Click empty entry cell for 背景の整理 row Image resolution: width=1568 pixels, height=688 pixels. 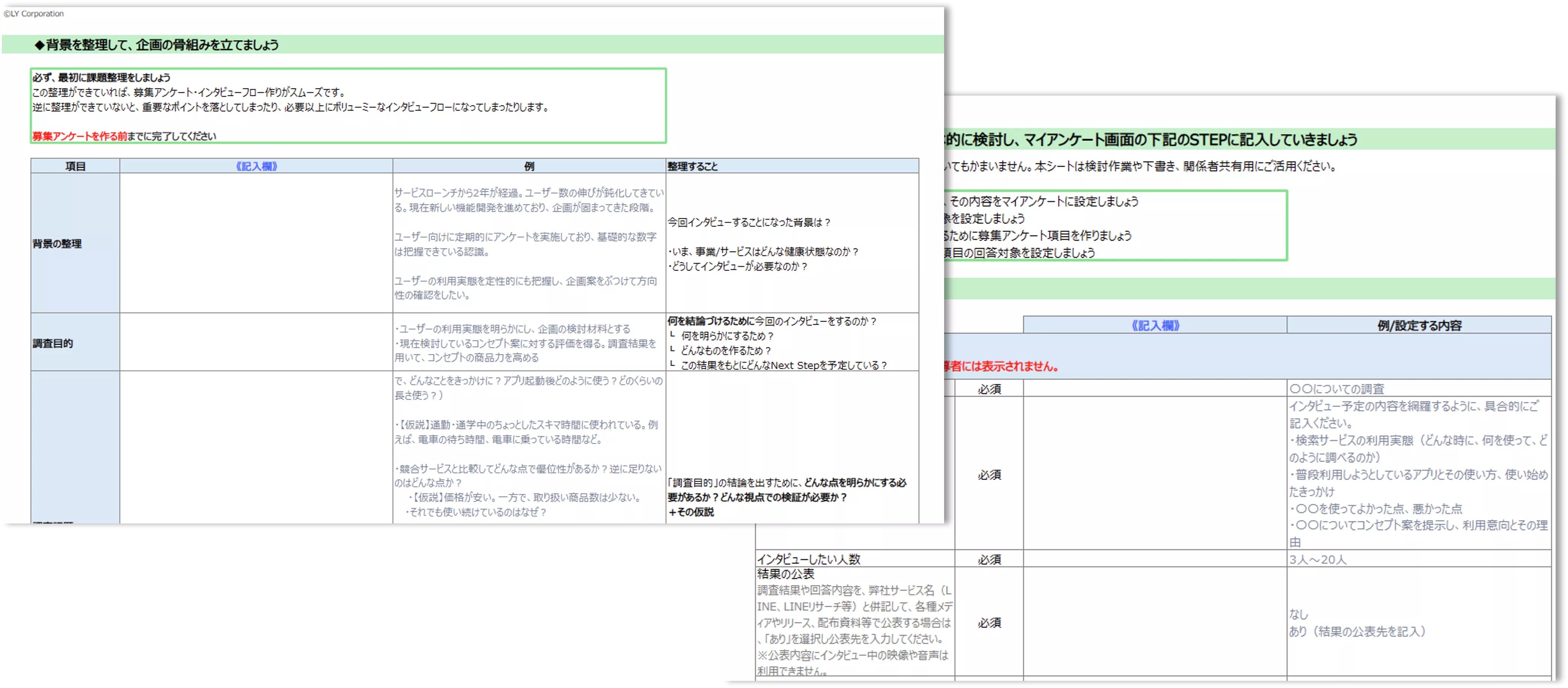coord(256,243)
